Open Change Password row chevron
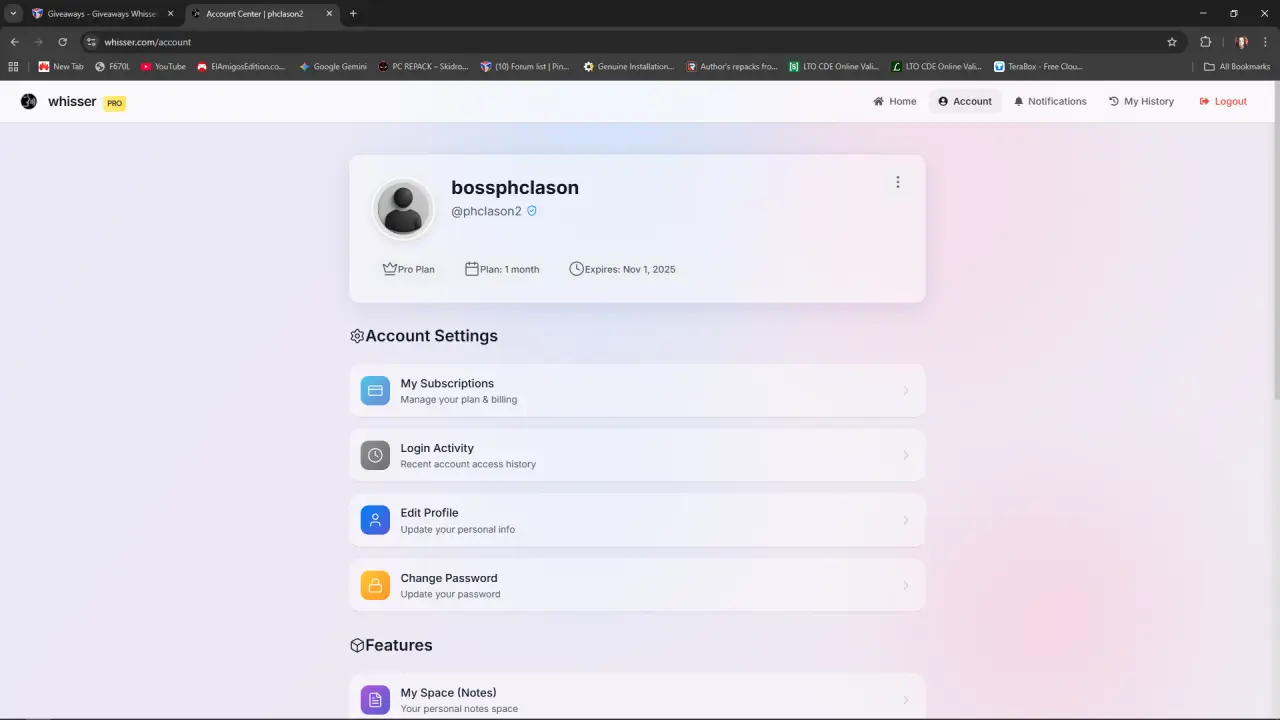 pos(906,585)
